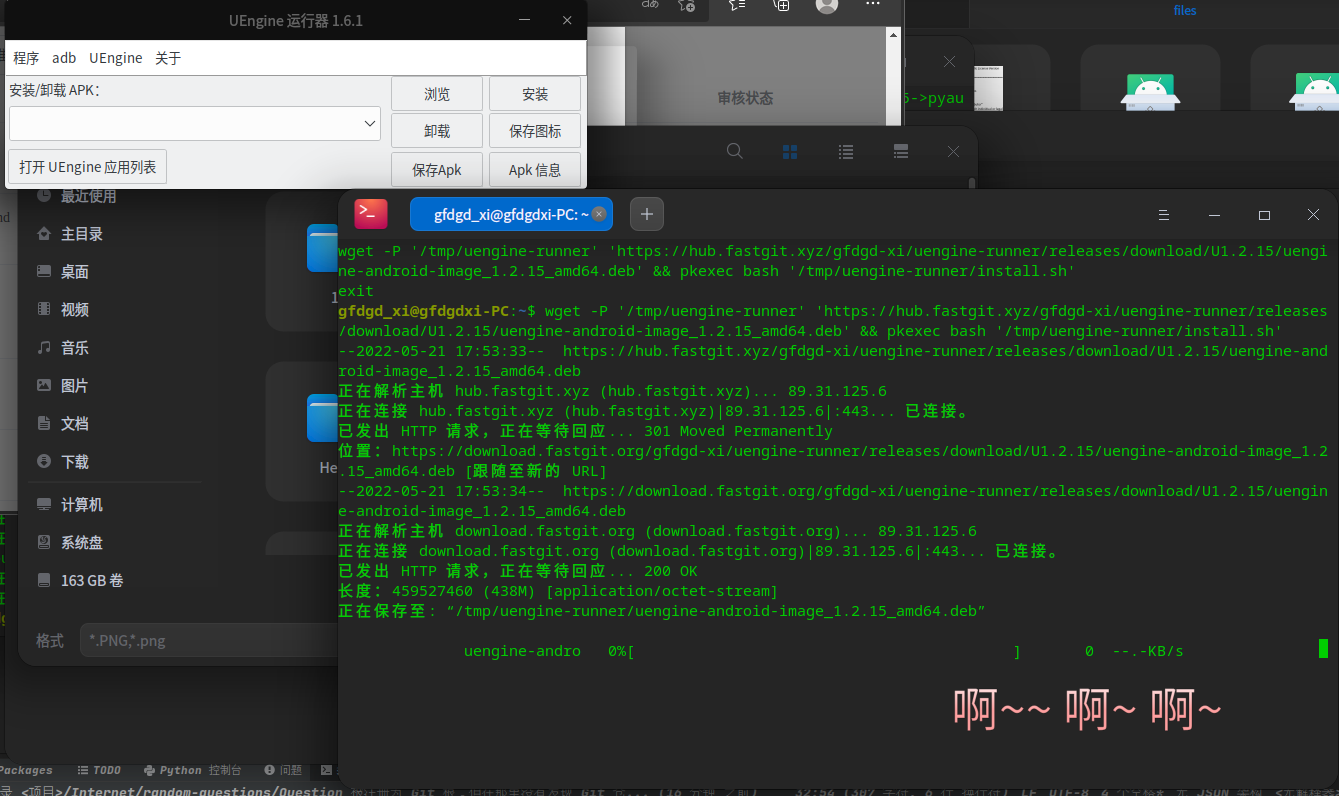Open the browser collections icon
This screenshot has width=1339, height=796.
(x=782, y=5)
